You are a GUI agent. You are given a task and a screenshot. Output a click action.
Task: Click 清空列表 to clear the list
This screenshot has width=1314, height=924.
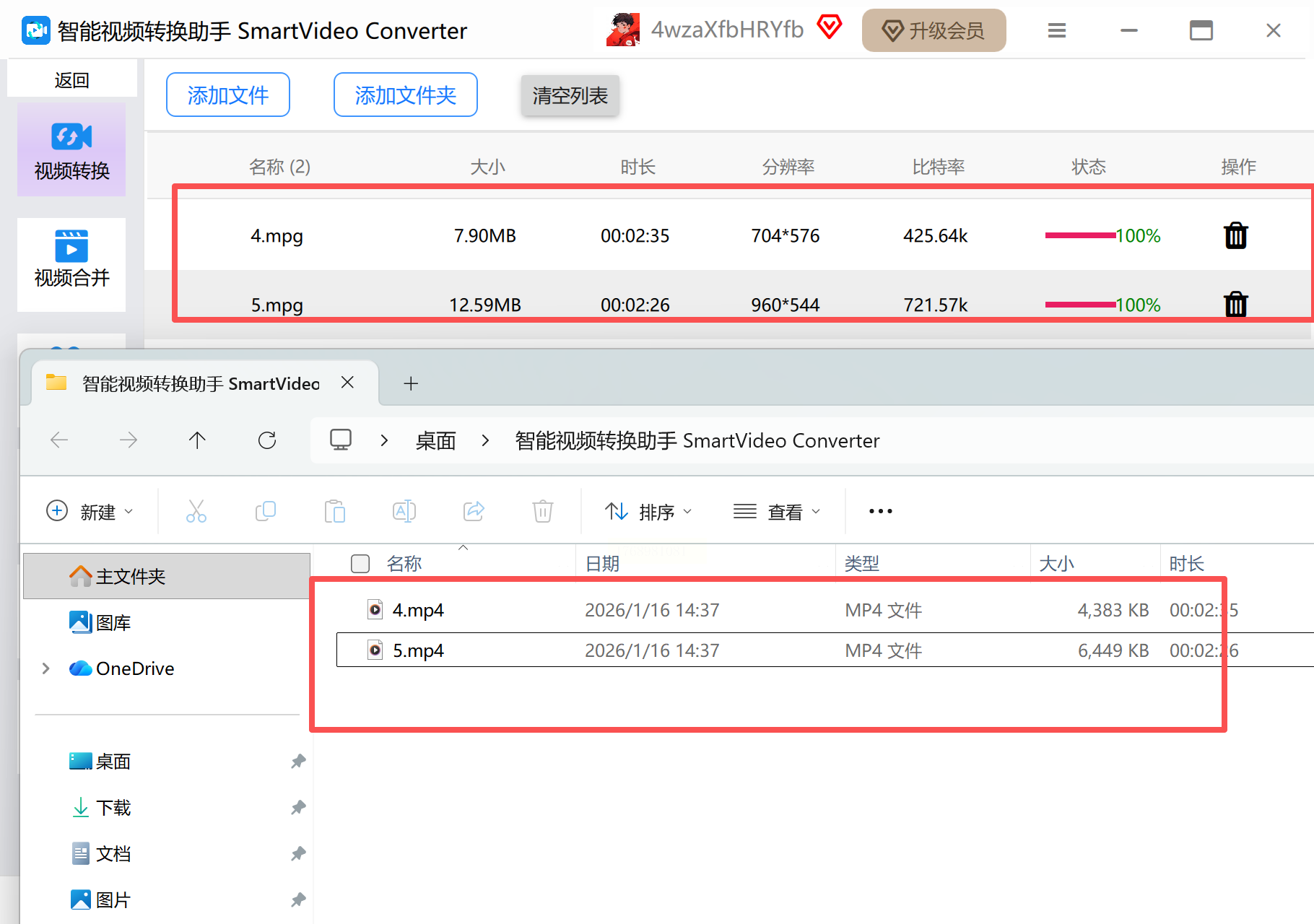pos(570,95)
